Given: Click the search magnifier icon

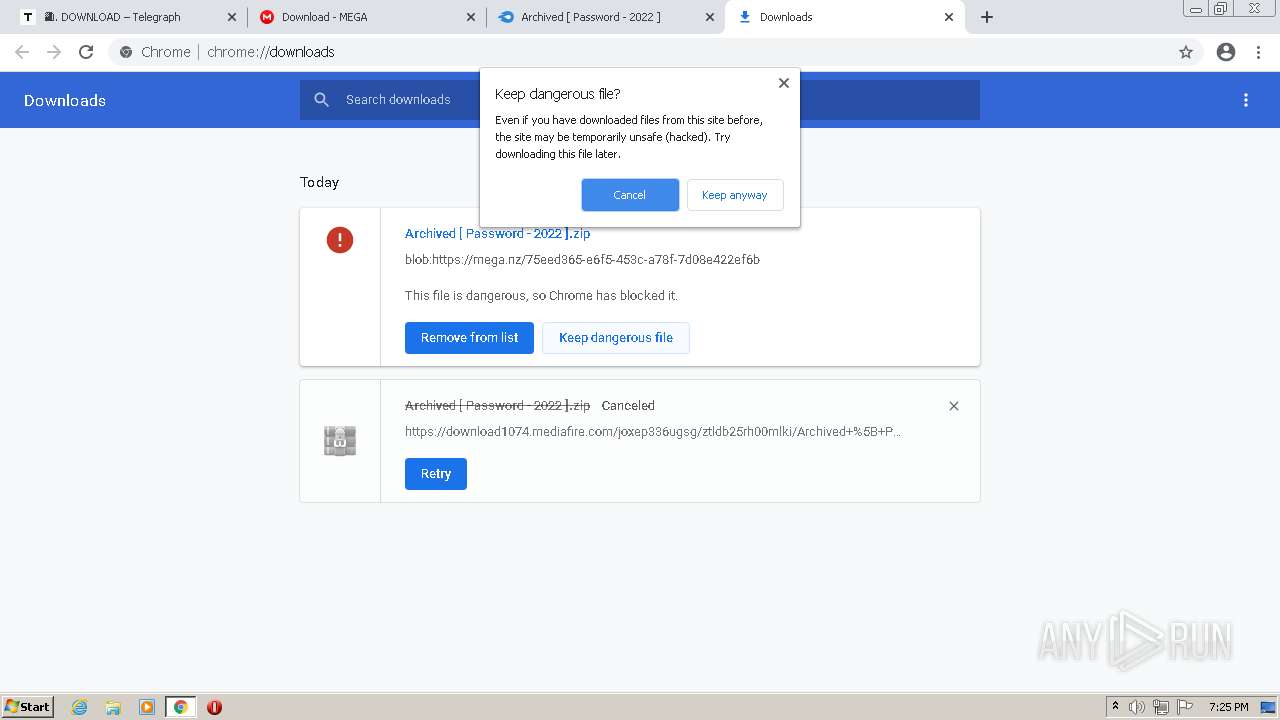Looking at the screenshot, I should (321, 100).
